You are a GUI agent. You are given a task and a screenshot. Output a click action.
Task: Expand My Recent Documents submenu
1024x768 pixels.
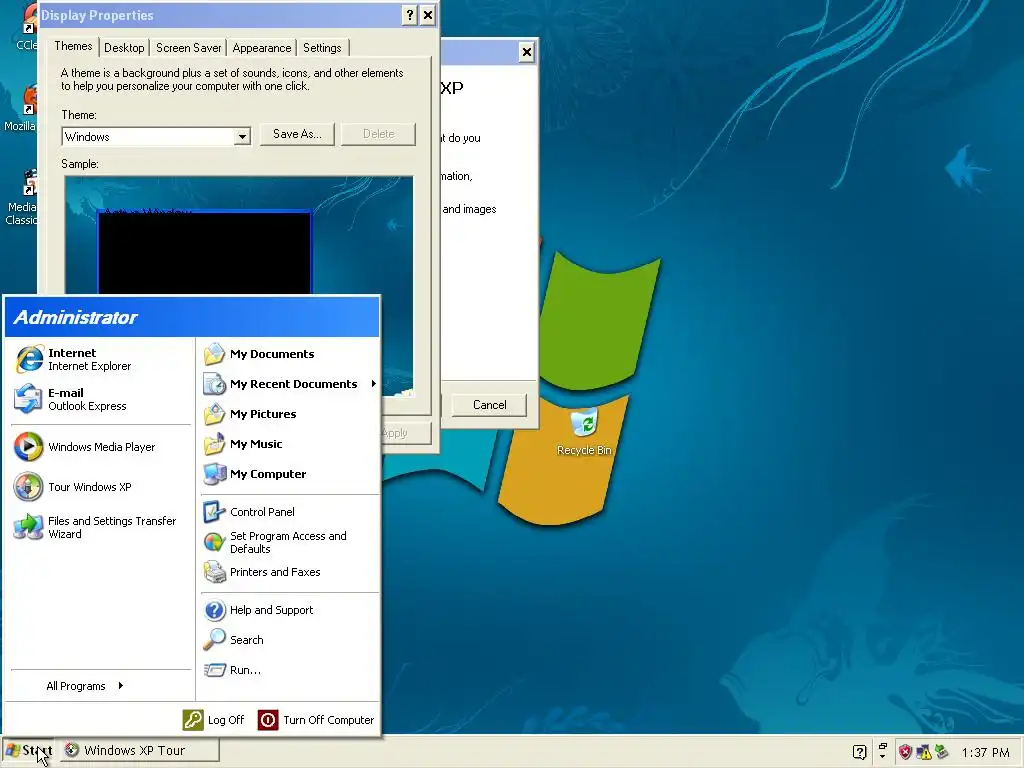289,384
